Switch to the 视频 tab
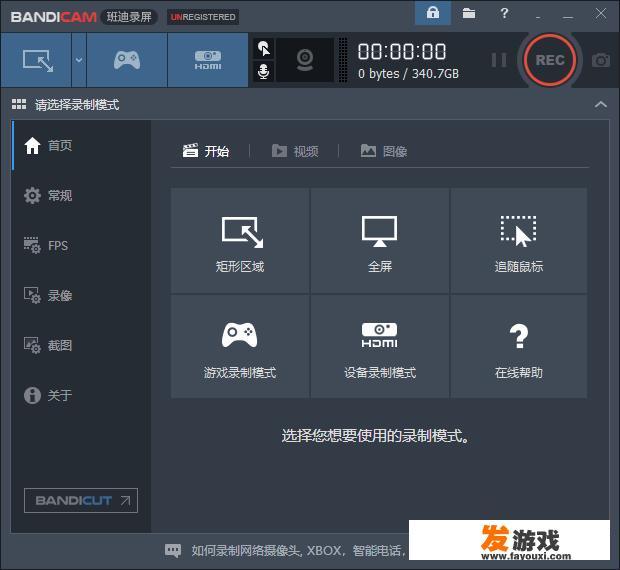This screenshot has height=570, width=620. (x=295, y=151)
